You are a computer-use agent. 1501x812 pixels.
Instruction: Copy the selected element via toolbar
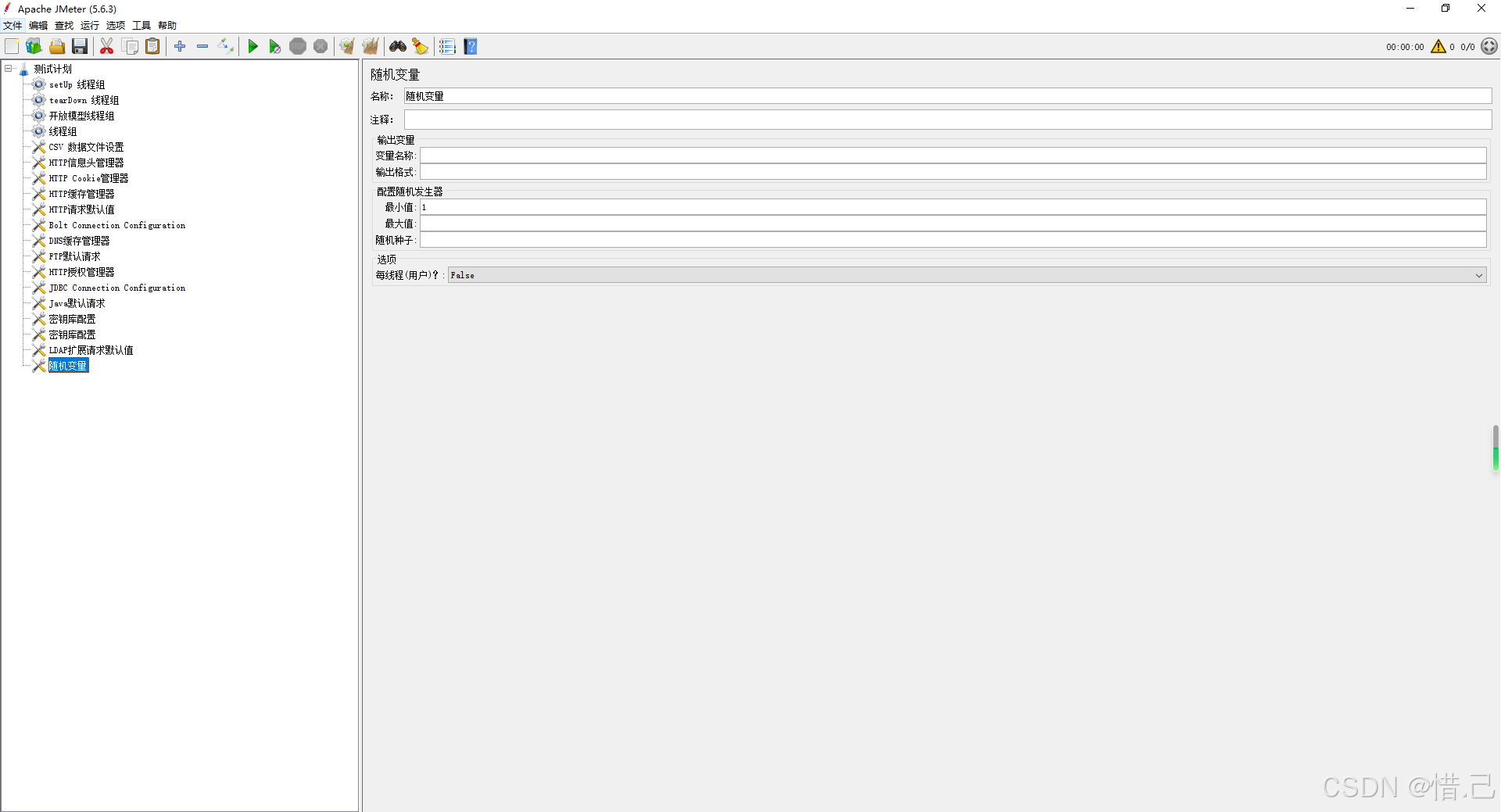pos(130,47)
